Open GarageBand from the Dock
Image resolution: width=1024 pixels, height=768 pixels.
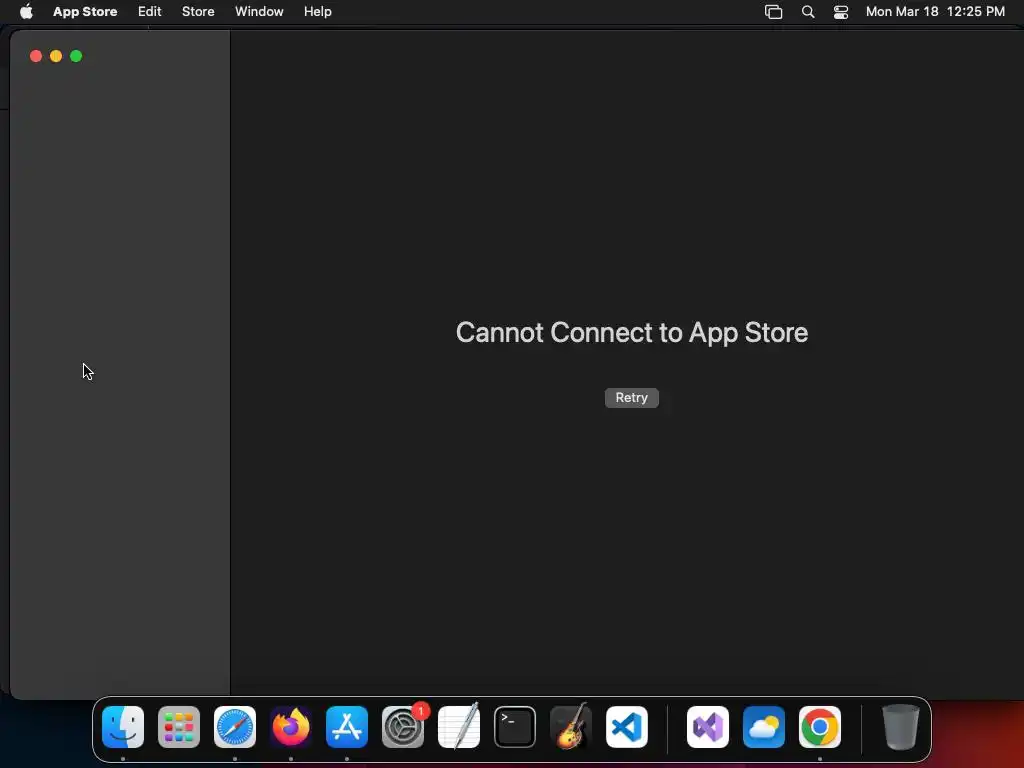click(571, 727)
